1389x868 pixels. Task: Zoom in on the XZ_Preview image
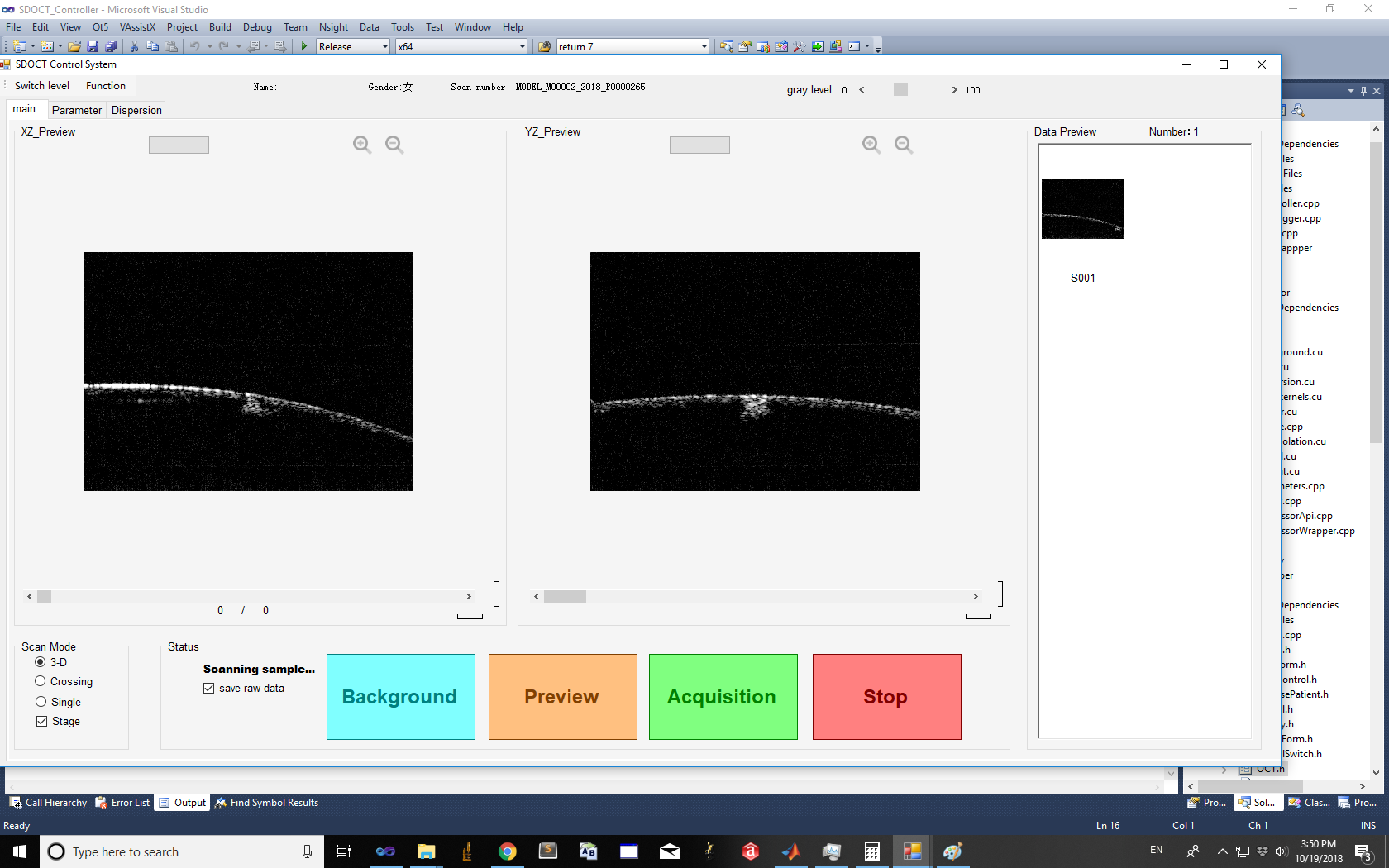(361, 145)
